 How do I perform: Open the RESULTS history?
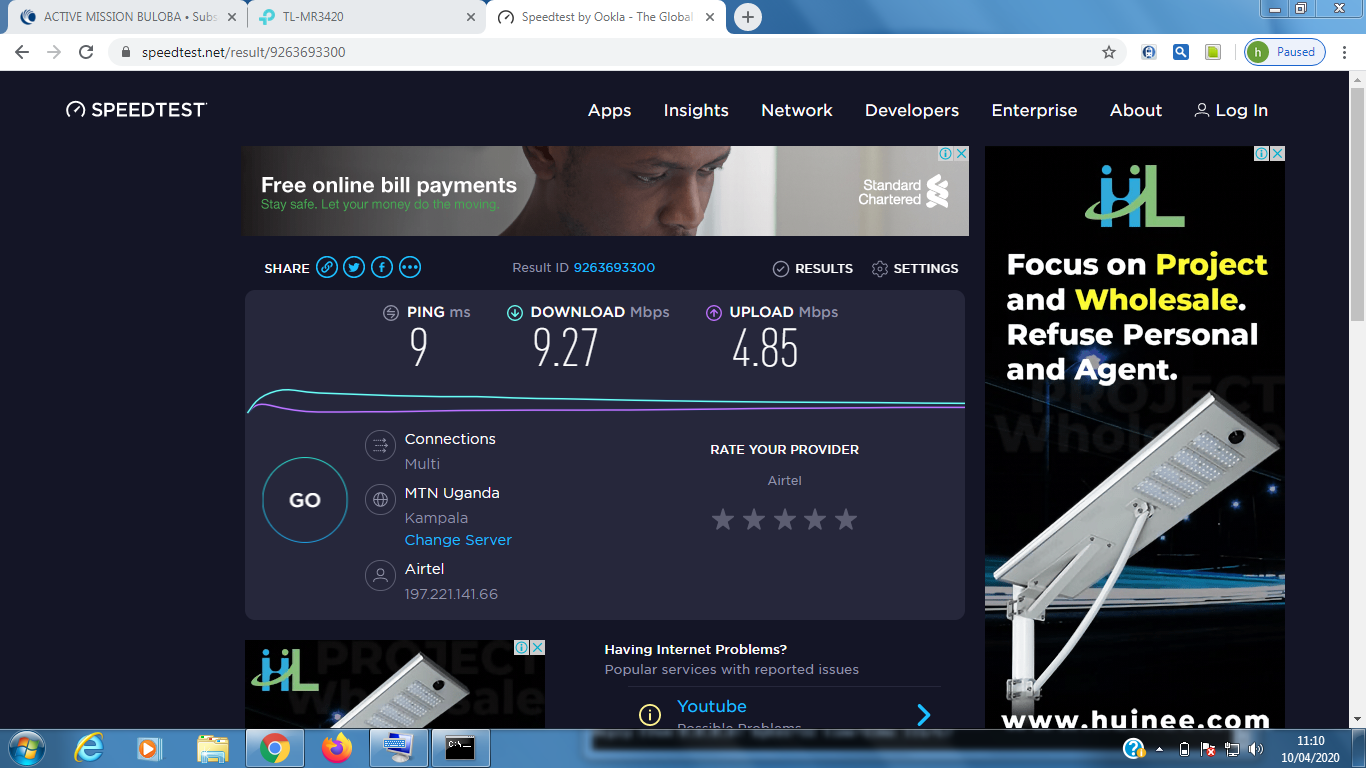click(x=813, y=268)
